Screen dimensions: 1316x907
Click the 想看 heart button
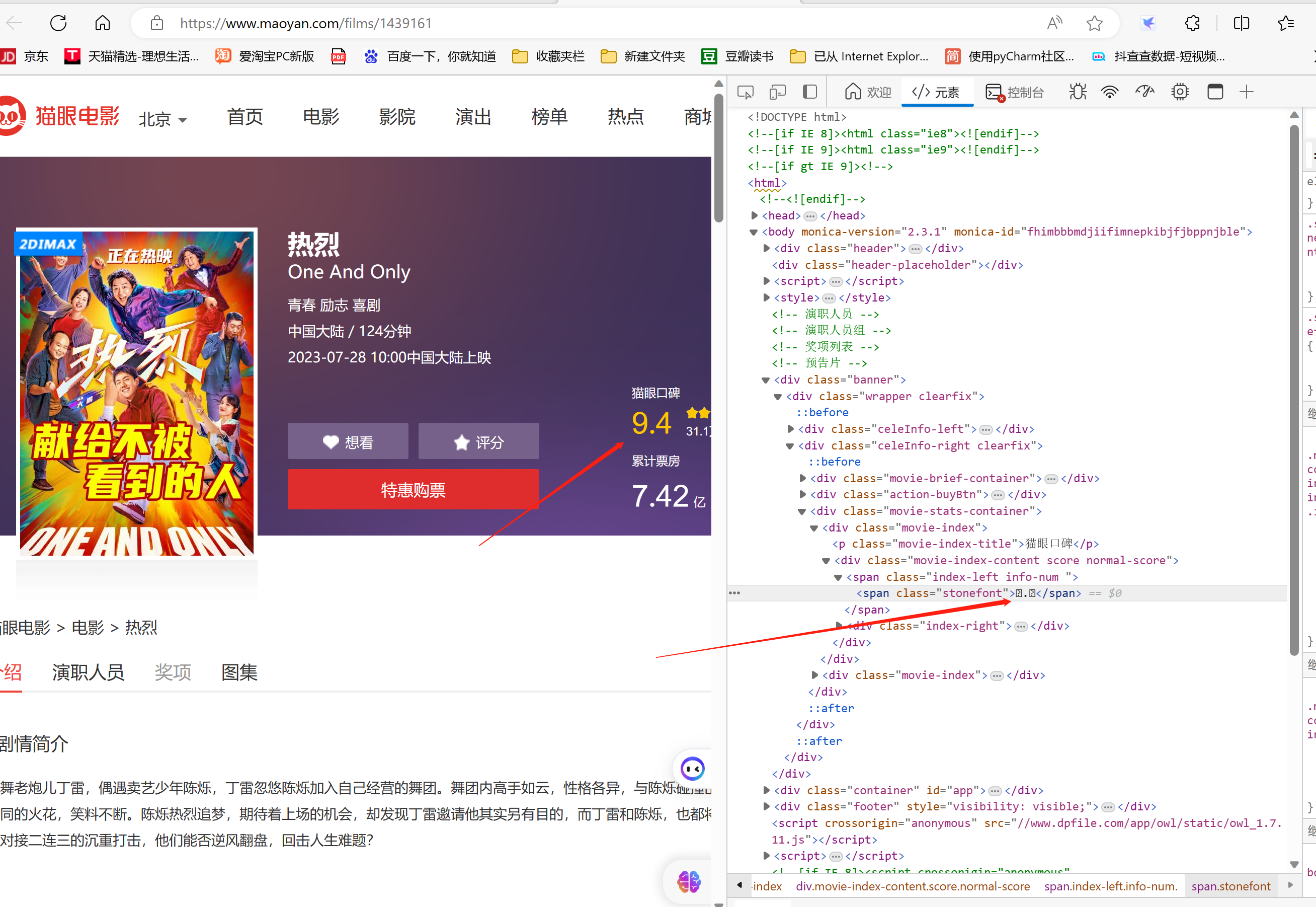(348, 441)
